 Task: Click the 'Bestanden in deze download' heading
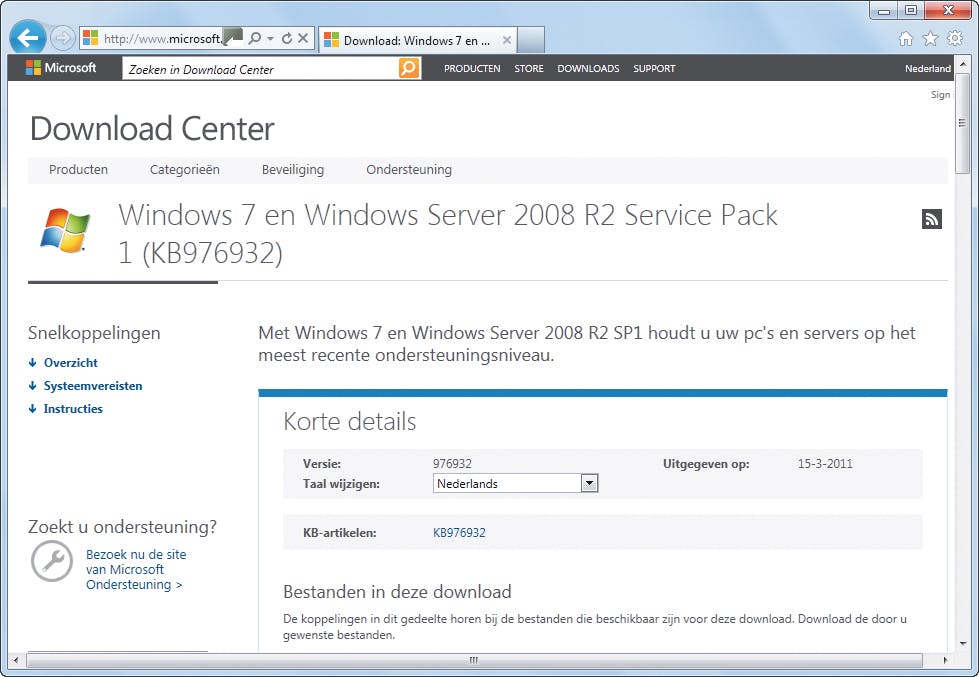pos(397,592)
